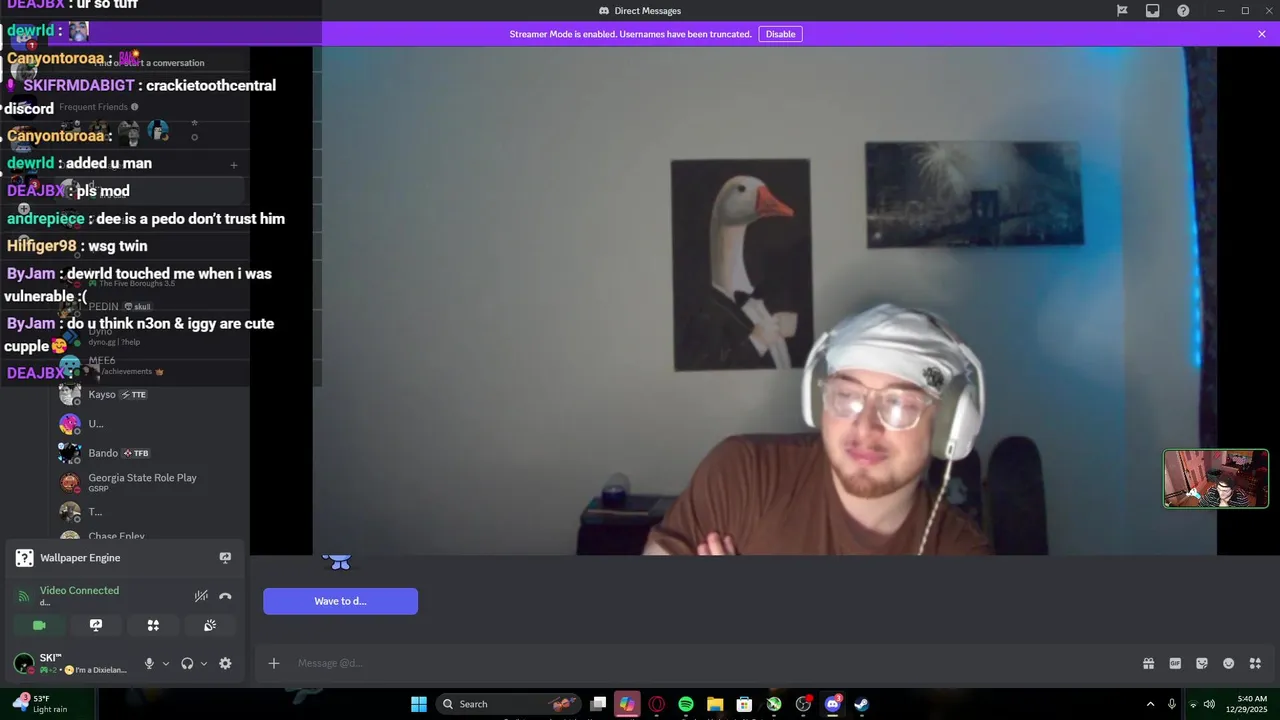The image size is (1280, 720).
Task: Open the Quests flag icon
Action: [1122, 11]
